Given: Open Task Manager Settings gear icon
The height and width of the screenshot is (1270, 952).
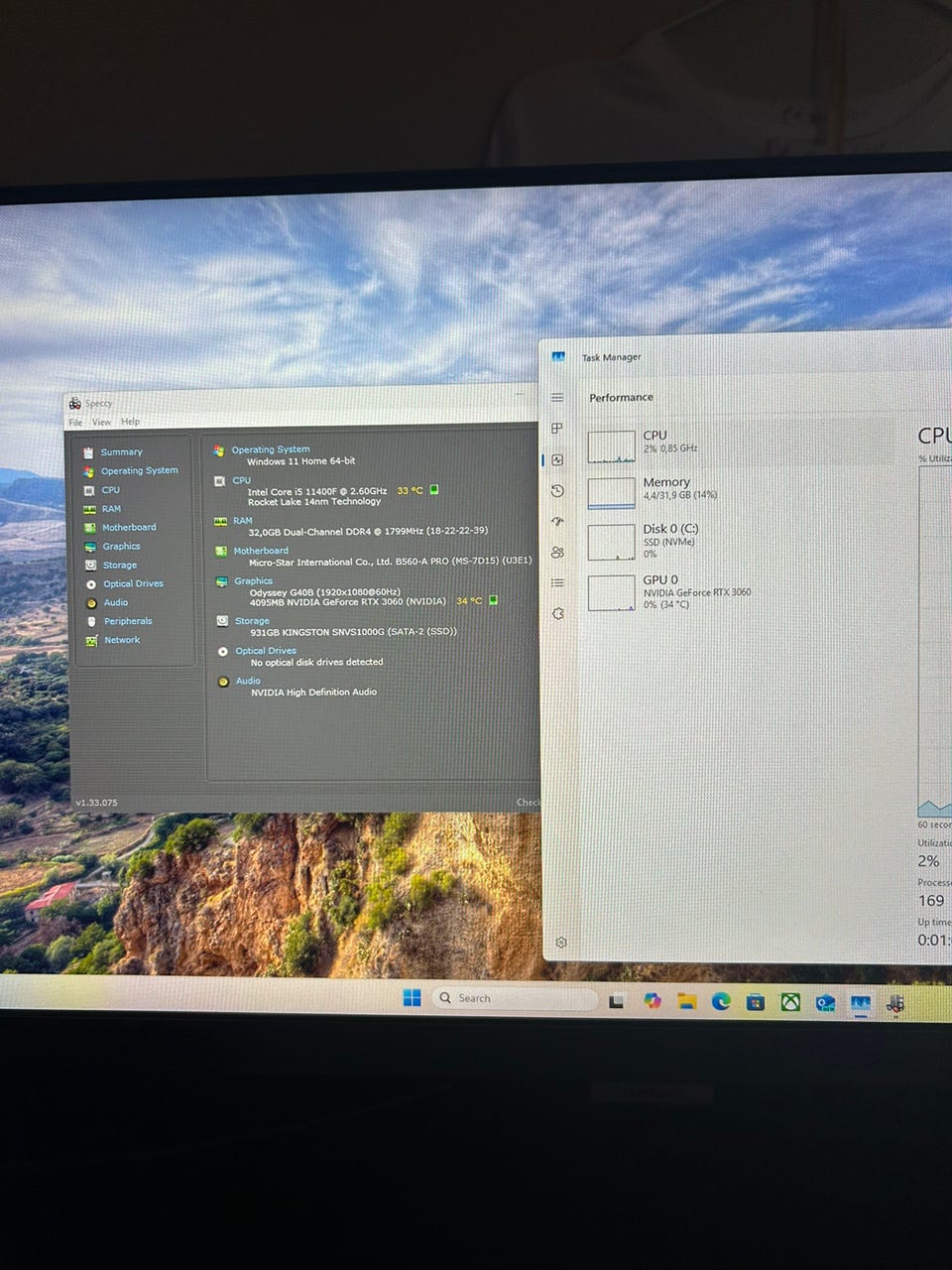Looking at the screenshot, I should coord(561,943).
